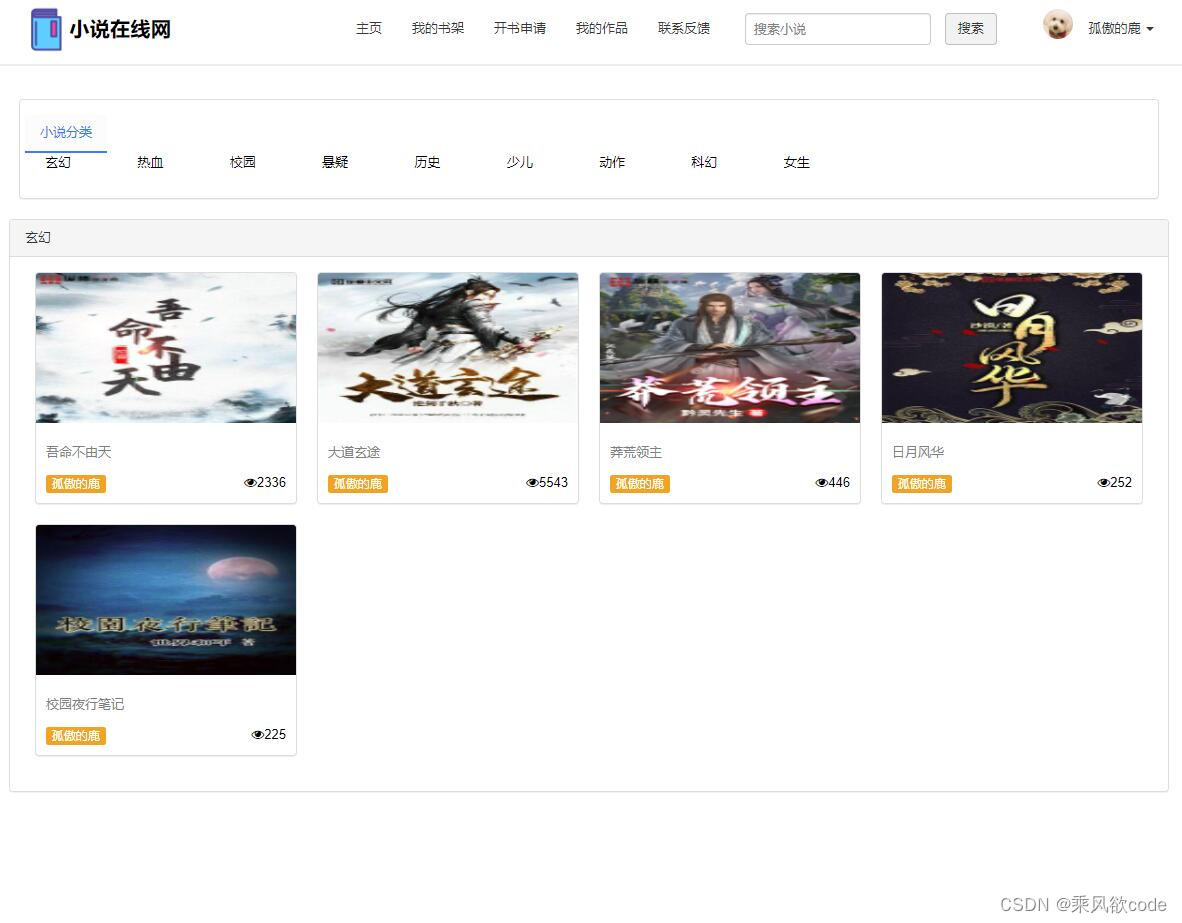This screenshot has height=923, width=1182.
Task: Open the 吾命不由天 cover thumbnail
Action: (166, 348)
